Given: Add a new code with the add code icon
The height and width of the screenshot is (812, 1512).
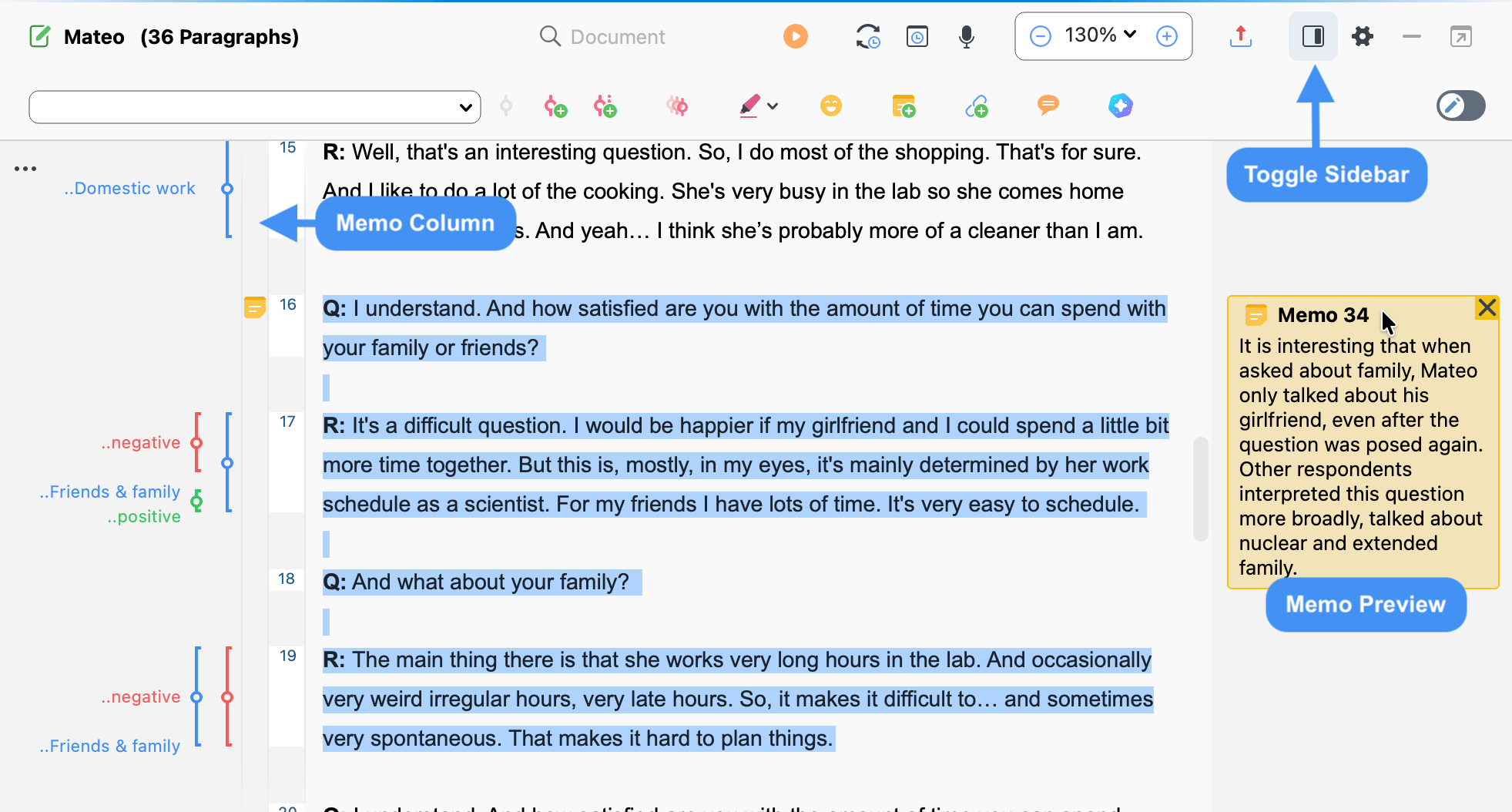Looking at the screenshot, I should tap(555, 106).
